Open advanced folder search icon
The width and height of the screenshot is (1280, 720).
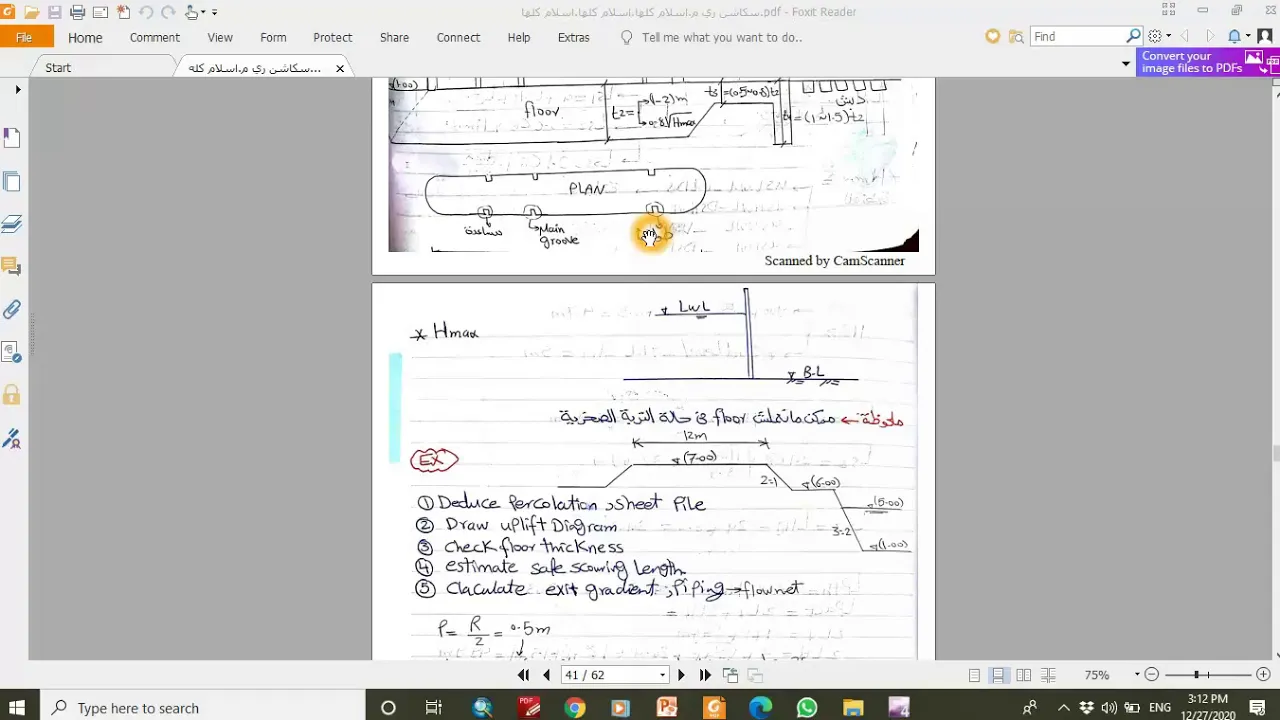click(1016, 36)
